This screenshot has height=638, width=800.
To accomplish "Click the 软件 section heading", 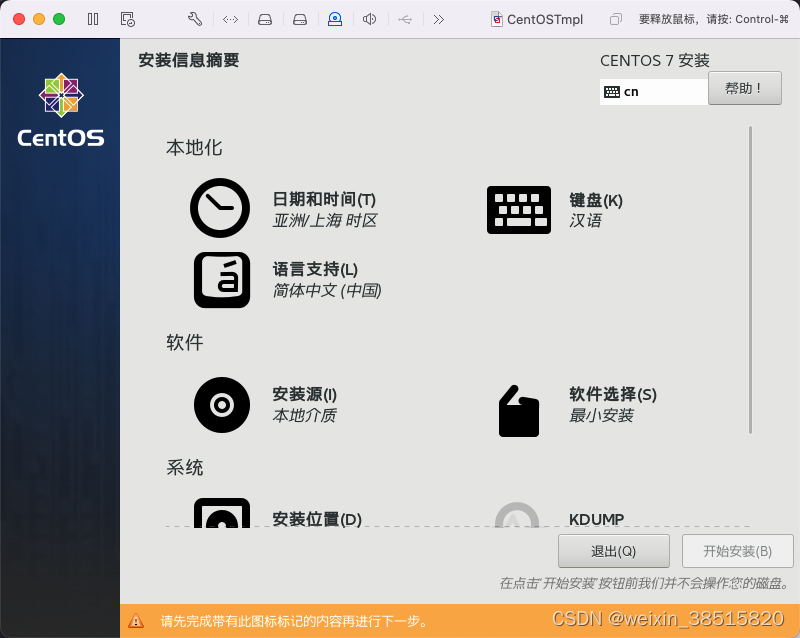I will 185,342.
